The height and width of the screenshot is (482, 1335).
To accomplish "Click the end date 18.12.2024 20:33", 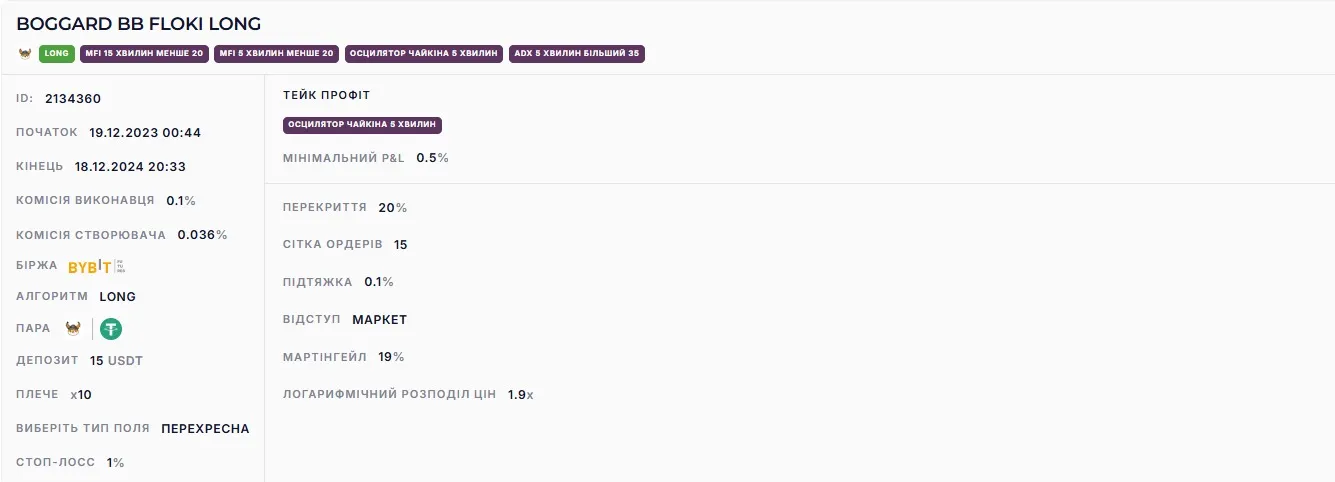I will 130,166.
